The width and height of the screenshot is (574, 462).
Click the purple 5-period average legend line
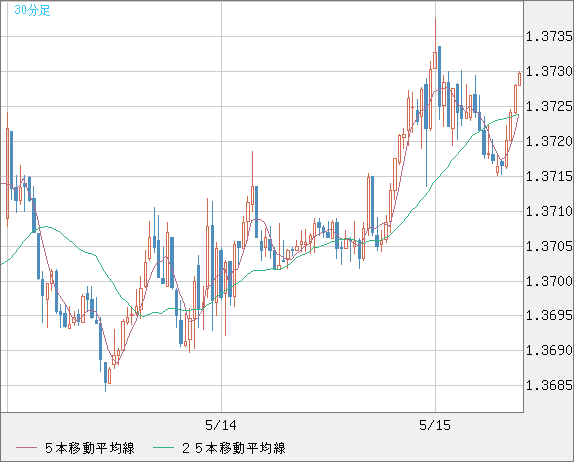(26, 448)
